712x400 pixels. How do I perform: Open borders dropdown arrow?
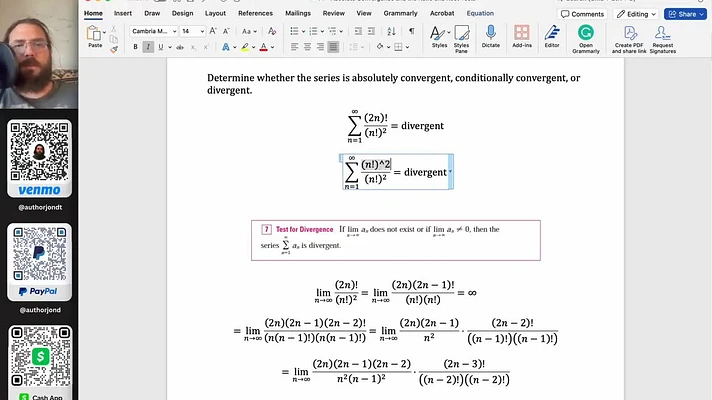407,47
